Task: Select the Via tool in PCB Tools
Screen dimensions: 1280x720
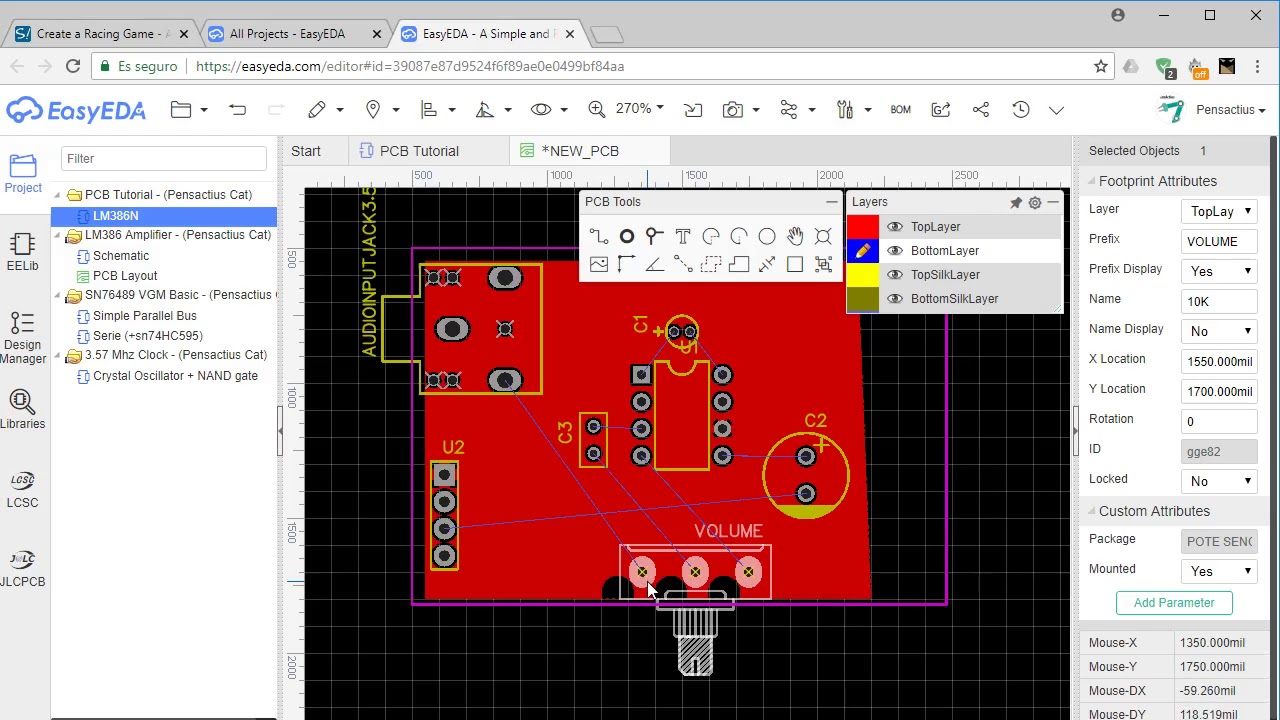Action: (654, 237)
